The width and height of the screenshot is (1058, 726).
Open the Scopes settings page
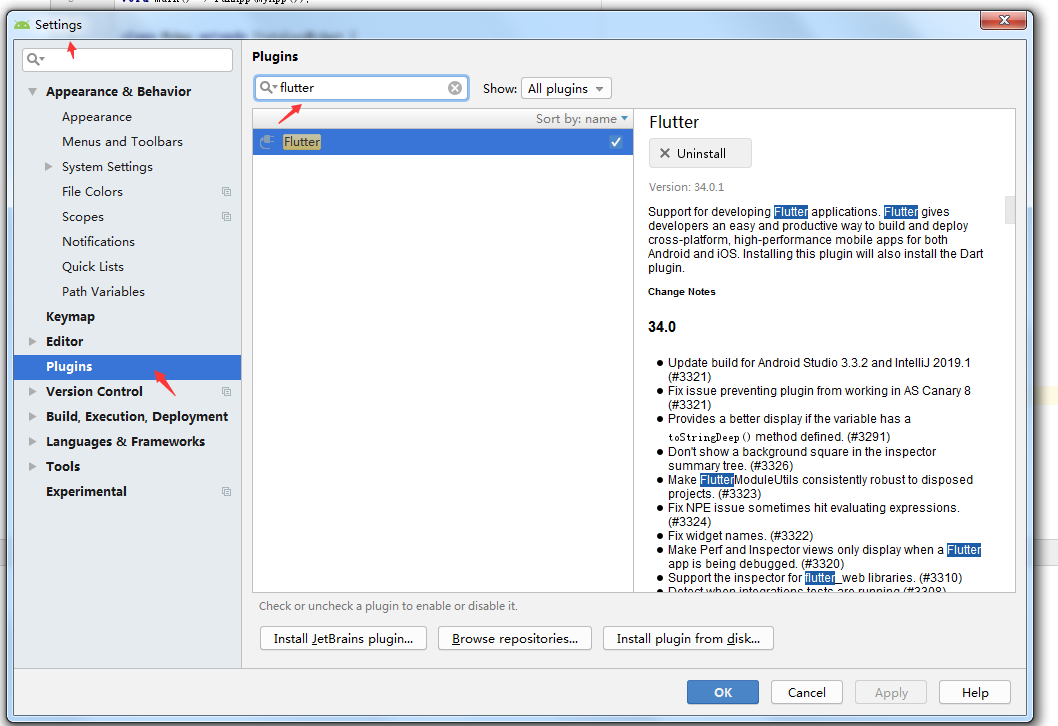tap(83, 217)
